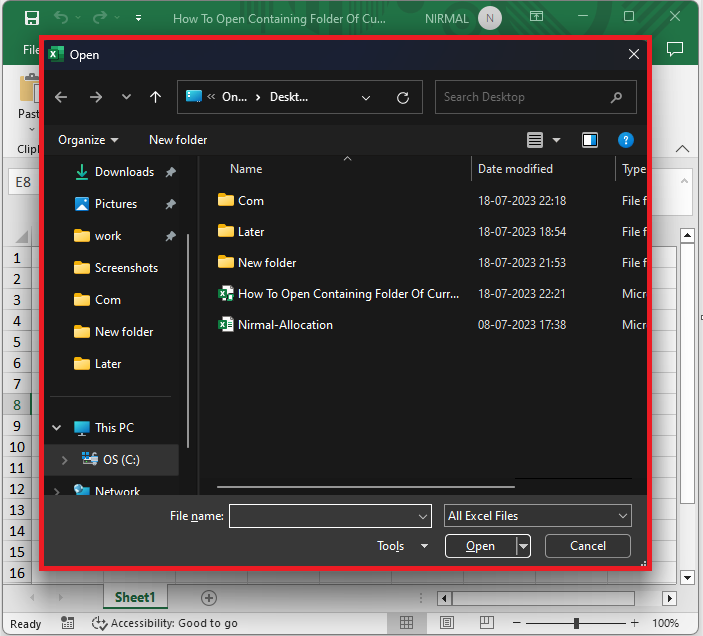Toggle the preview pane
Image resolution: width=703 pixels, height=636 pixels.
590,140
